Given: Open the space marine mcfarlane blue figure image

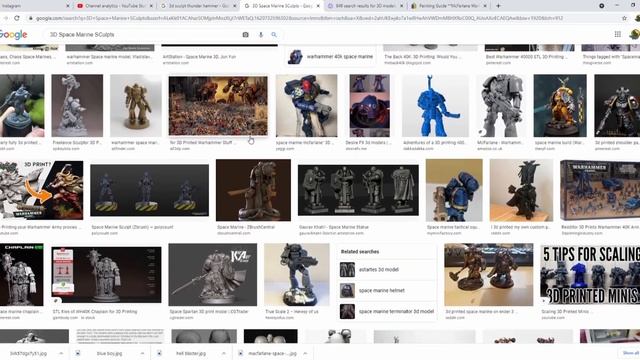Looking at the screenshot, I should [x=307, y=106].
